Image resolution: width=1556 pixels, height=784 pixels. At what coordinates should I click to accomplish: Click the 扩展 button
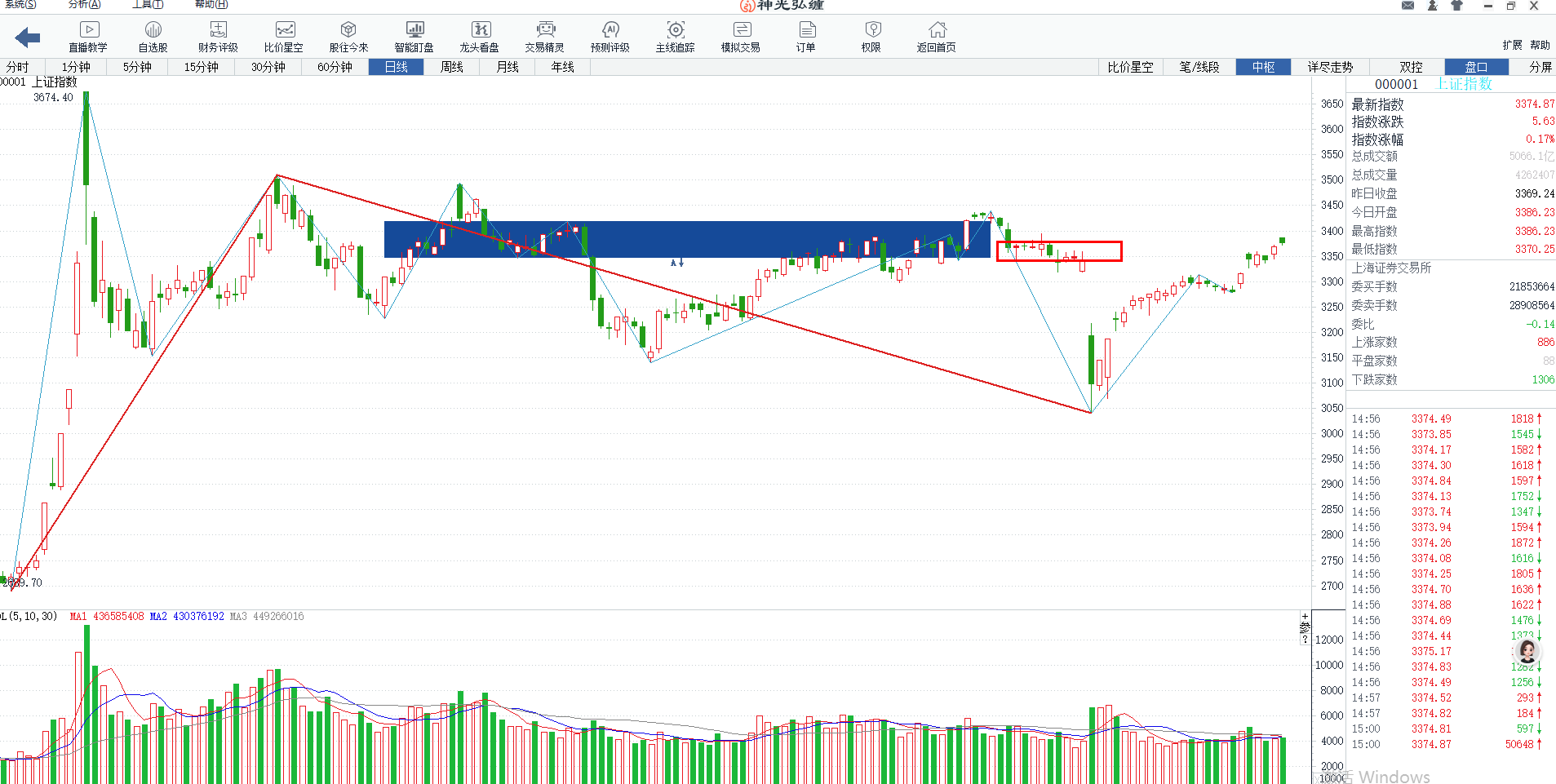(1512, 45)
